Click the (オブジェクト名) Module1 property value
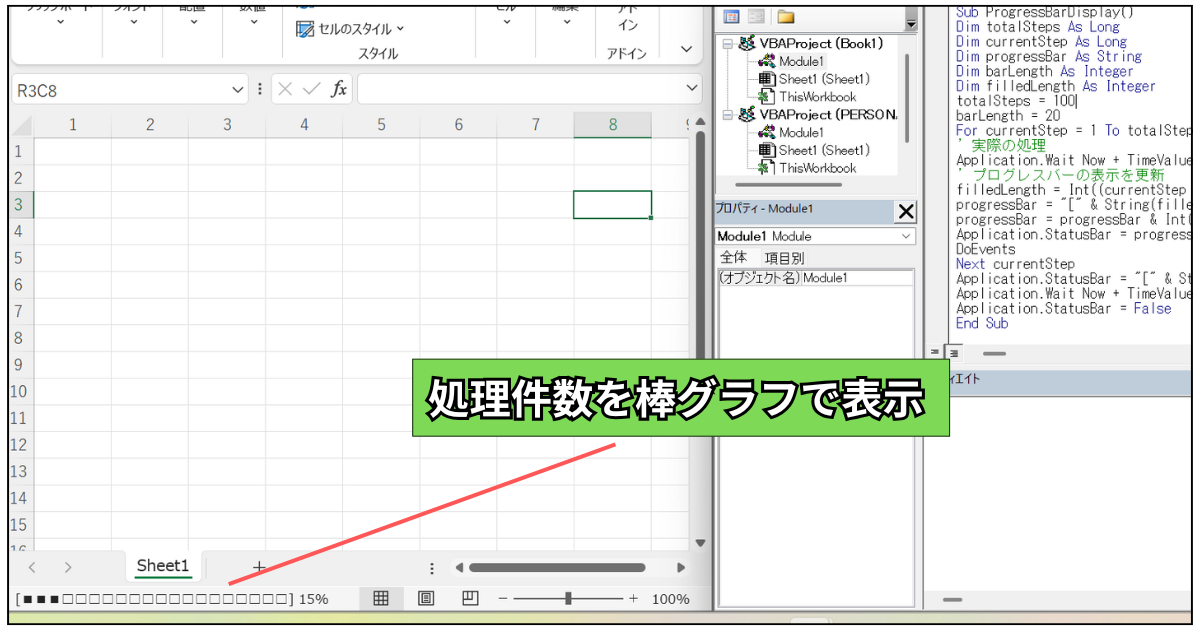1200x630 pixels. [x=858, y=278]
